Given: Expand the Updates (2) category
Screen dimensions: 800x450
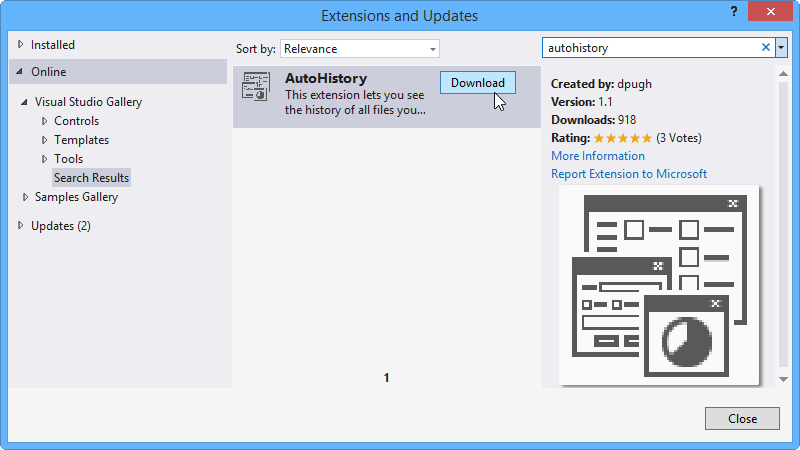Looking at the screenshot, I should tap(21, 226).
